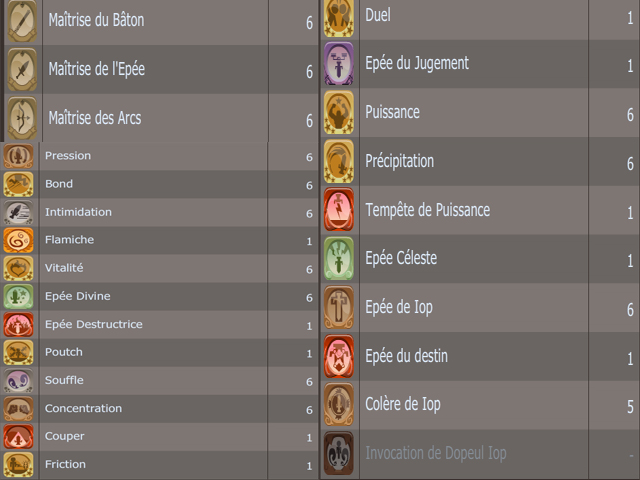Click the Intimidation spell name
Viewport: 640px width, 480px height.
pos(78,212)
